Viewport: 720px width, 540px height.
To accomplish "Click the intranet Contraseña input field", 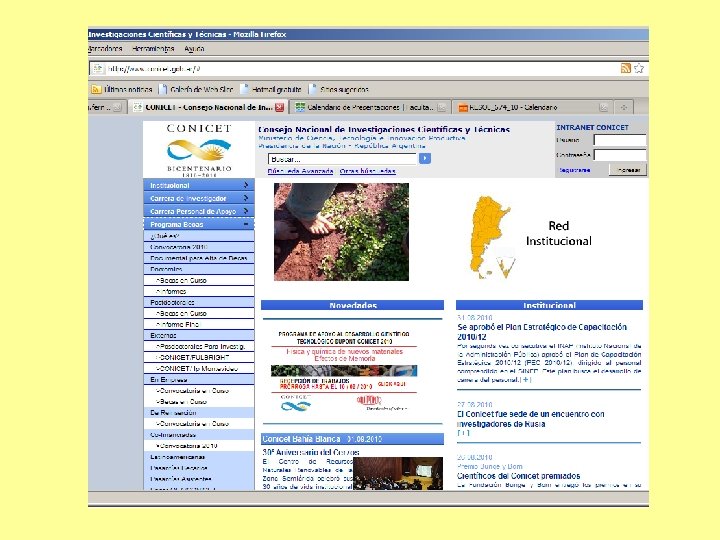I will 619,155.
